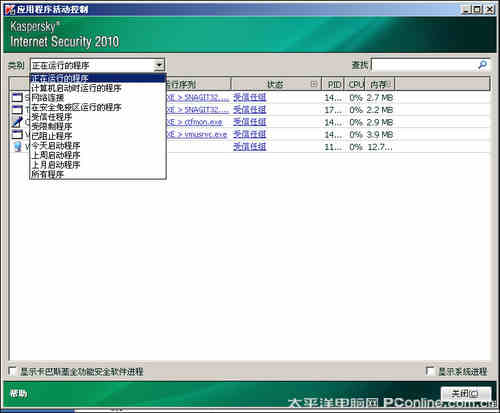The image size is (500, 413).
Task: Click the program icon in the 2.2 MB row
Action: (x=17, y=110)
